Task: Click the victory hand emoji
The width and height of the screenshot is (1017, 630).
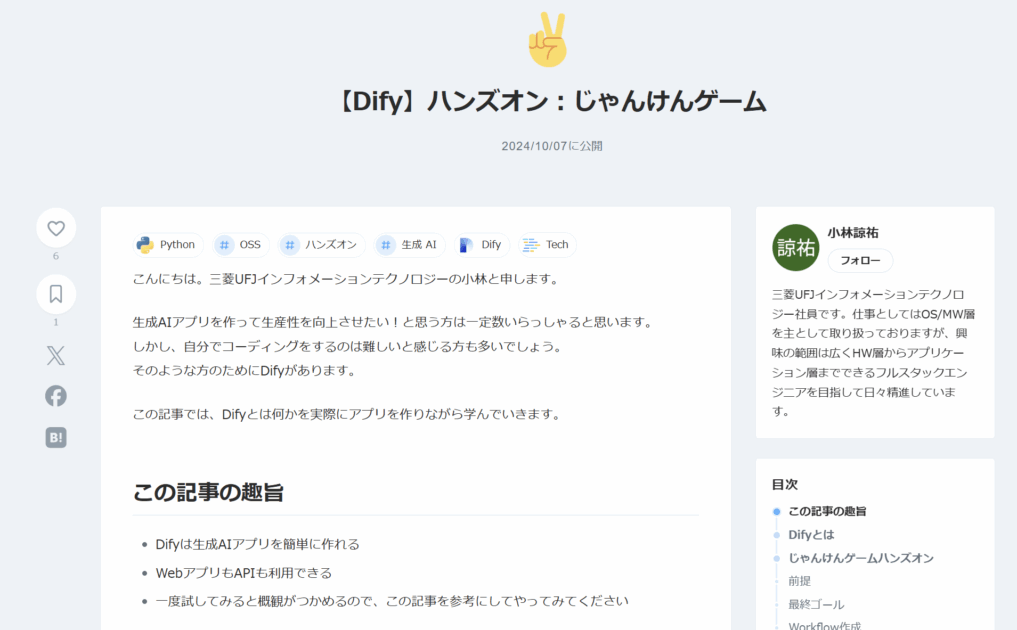Action: [549, 39]
